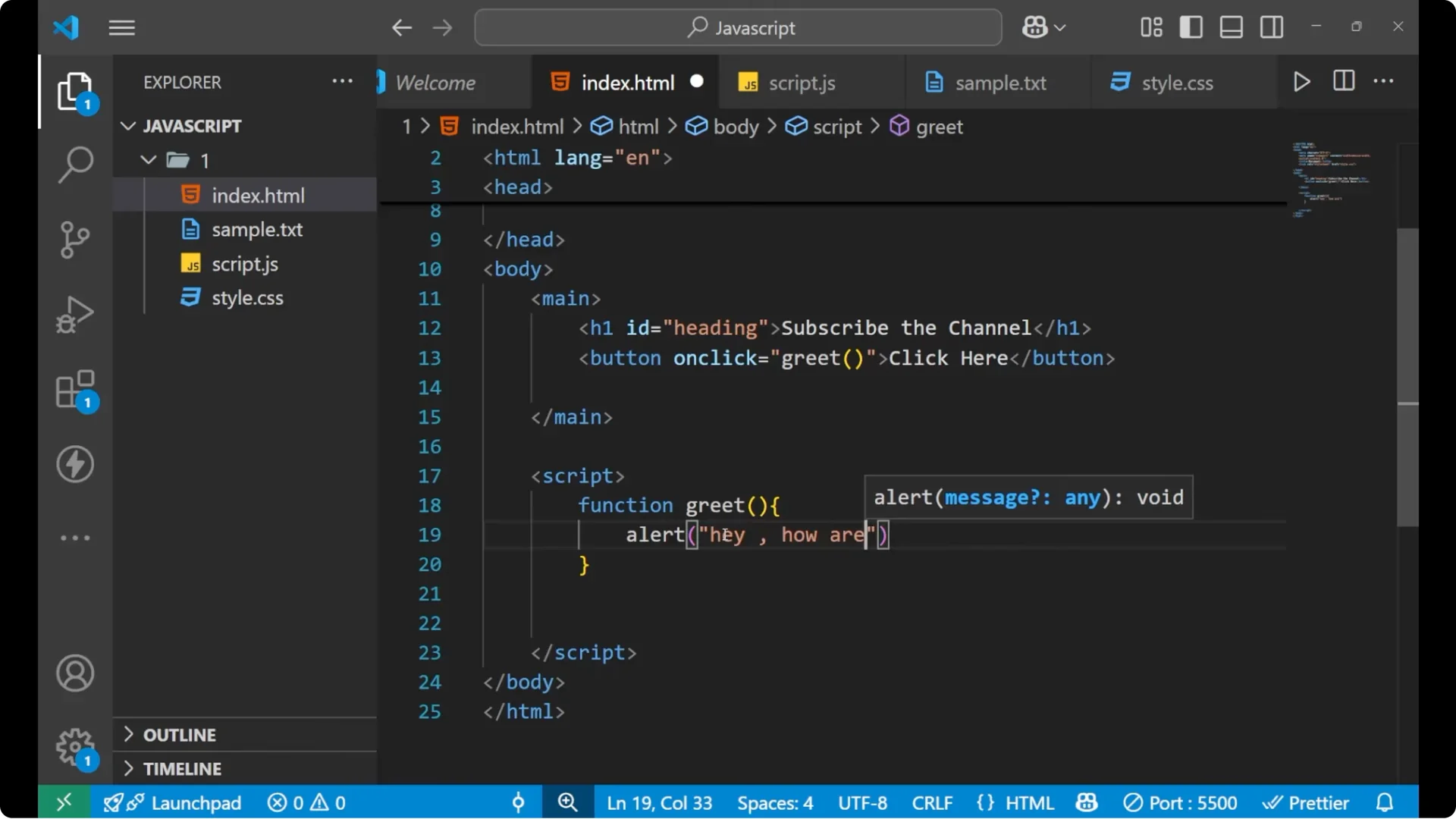Open Port 5500 from the status bar
Image resolution: width=1456 pixels, height=819 pixels.
tap(1181, 802)
